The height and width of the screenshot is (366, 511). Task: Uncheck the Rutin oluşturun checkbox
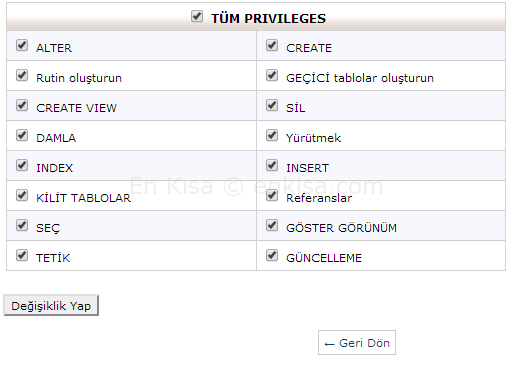click(x=22, y=75)
